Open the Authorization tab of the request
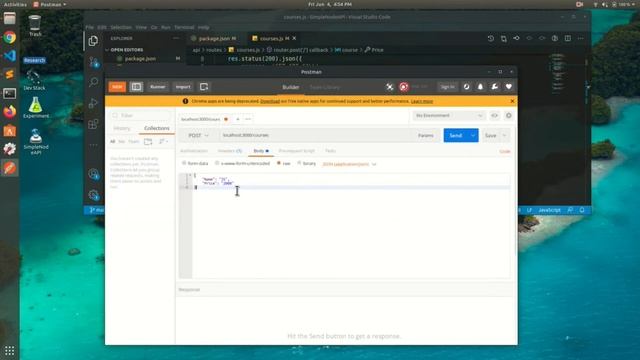The width and height of the screenshot is (640, 360). (194, 151)
